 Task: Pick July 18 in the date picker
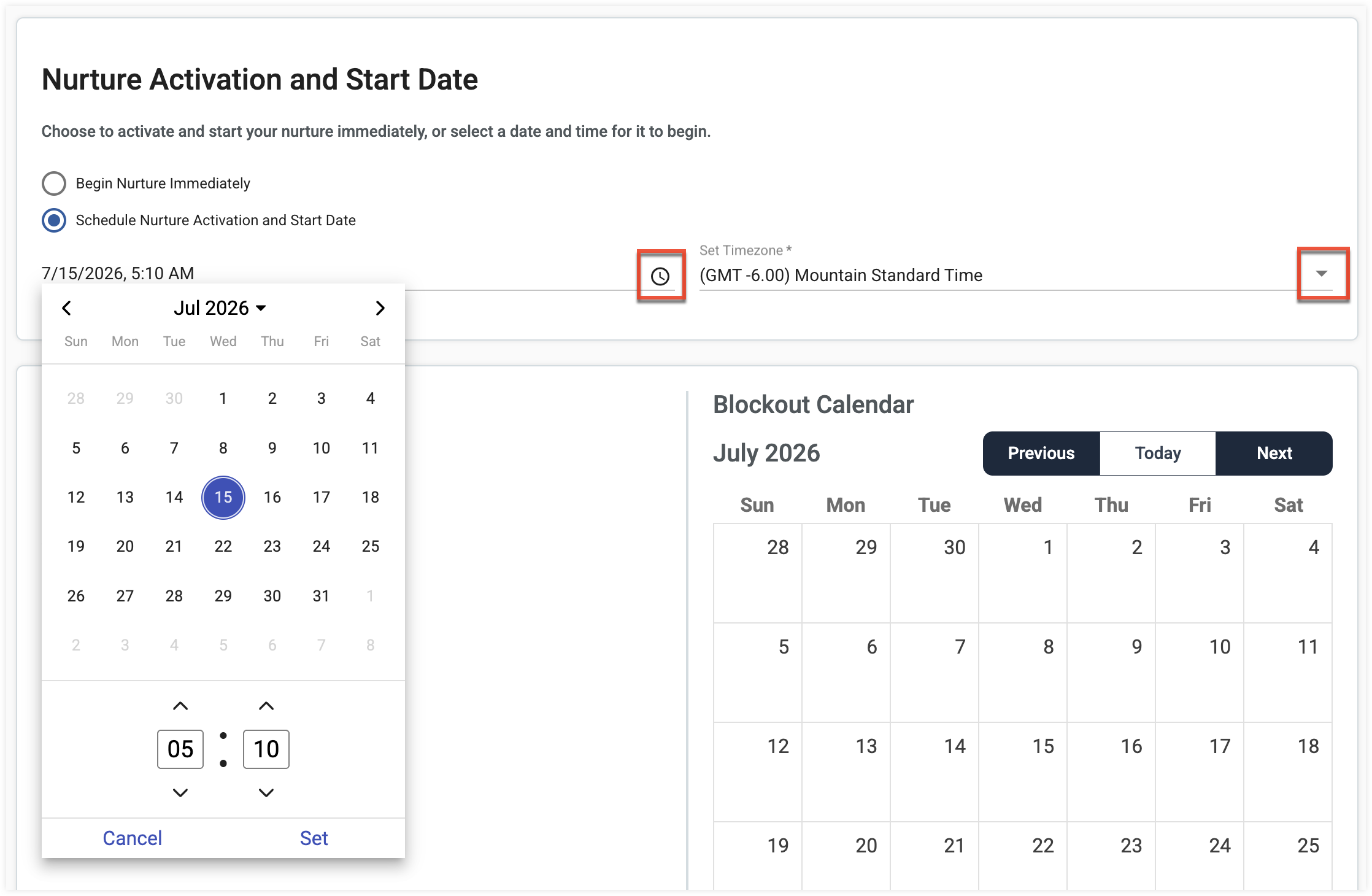click(371, 498)
